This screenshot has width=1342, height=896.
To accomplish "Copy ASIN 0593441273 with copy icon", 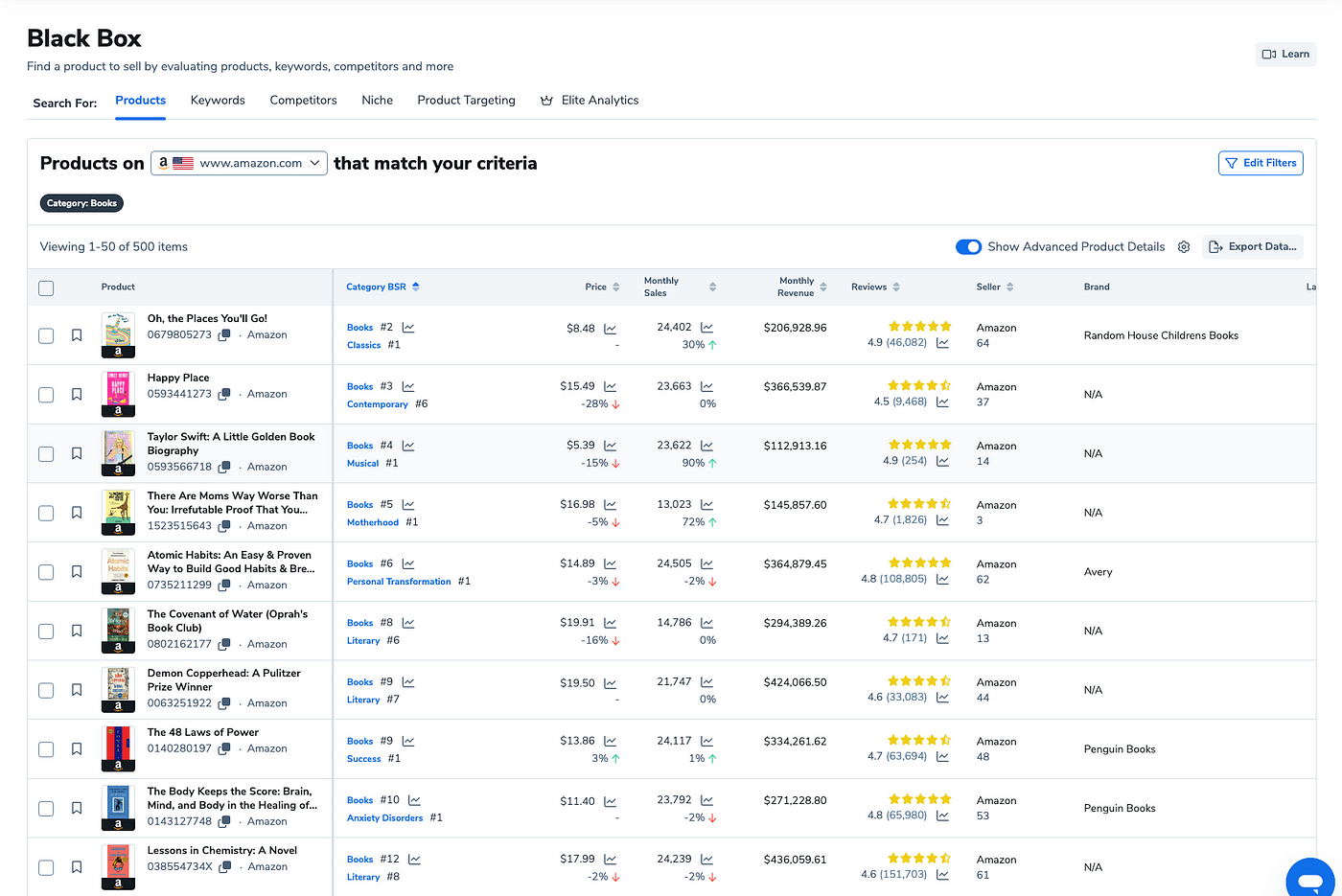I will (224, 394).
